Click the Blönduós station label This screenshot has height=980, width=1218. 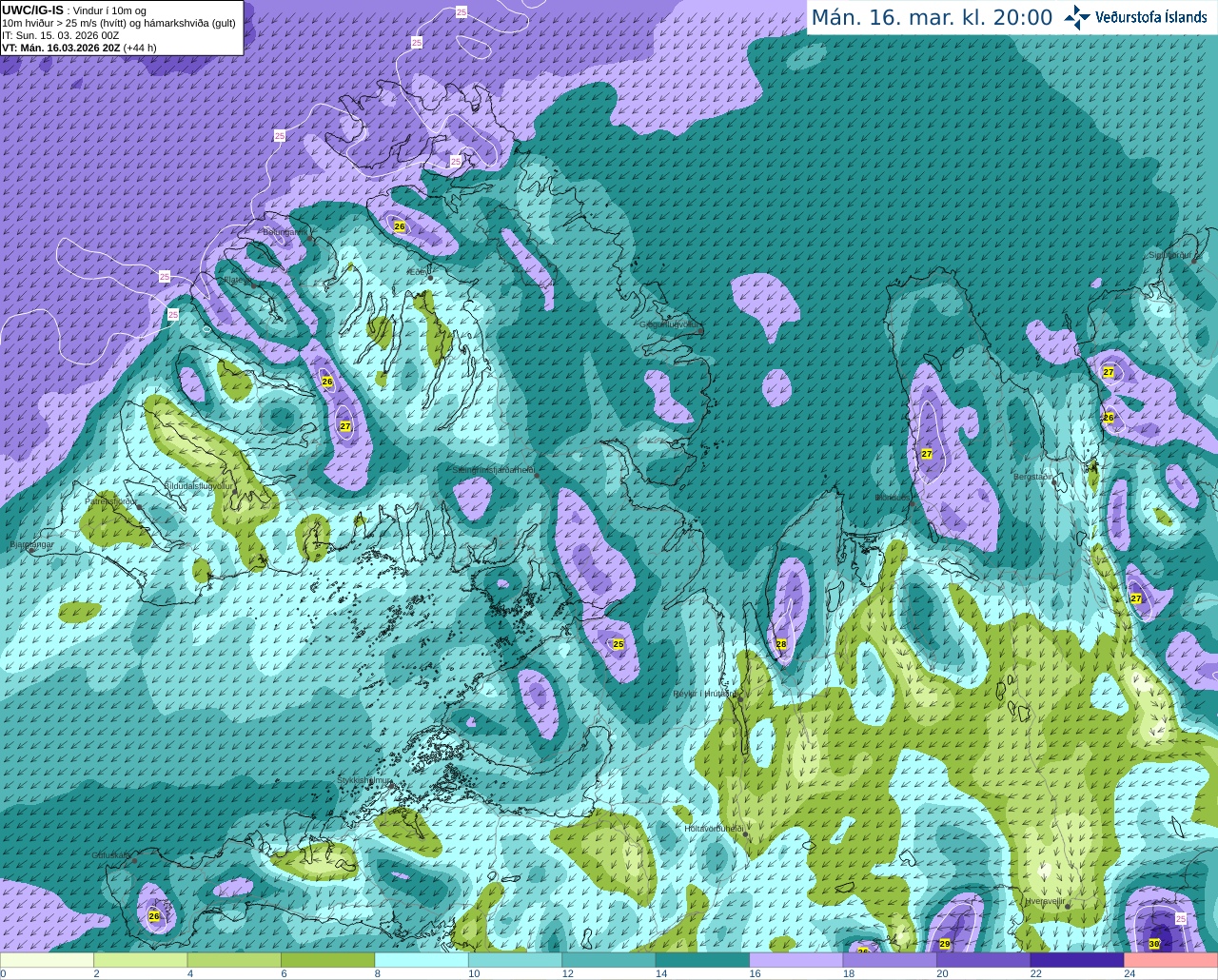coord(893,498)
